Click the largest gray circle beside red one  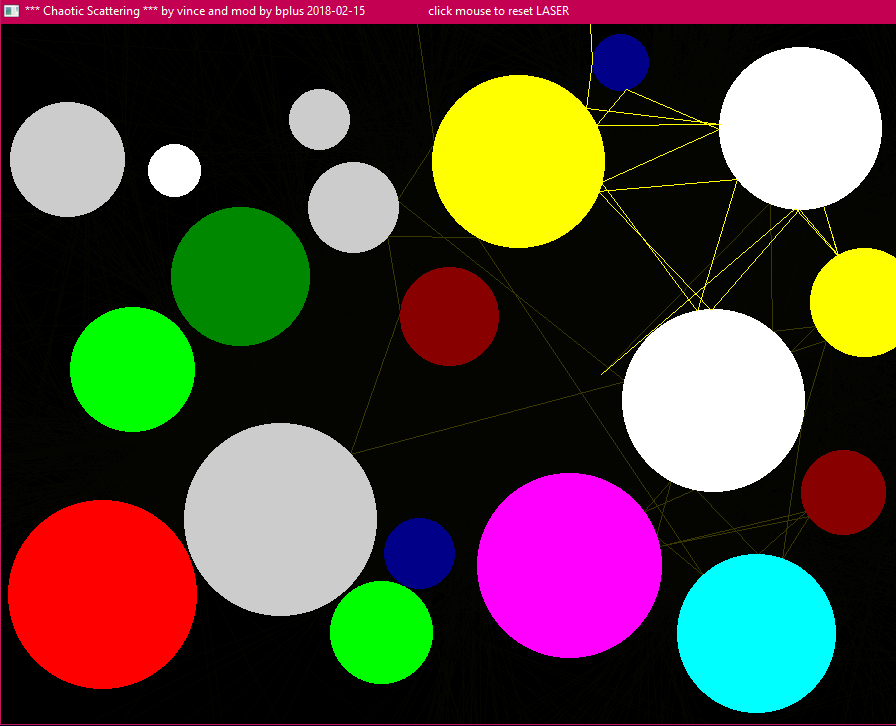pyautogui.click(x=280, y=519)
